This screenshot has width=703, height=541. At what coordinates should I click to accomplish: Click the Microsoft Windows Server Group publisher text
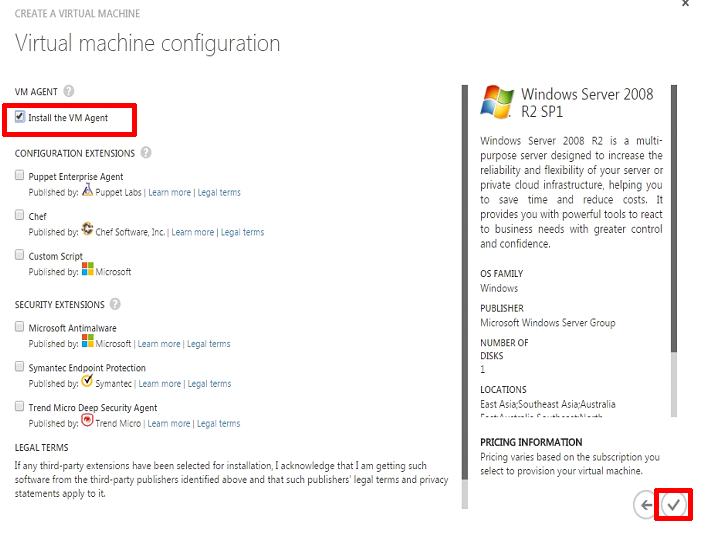[547, 323]
